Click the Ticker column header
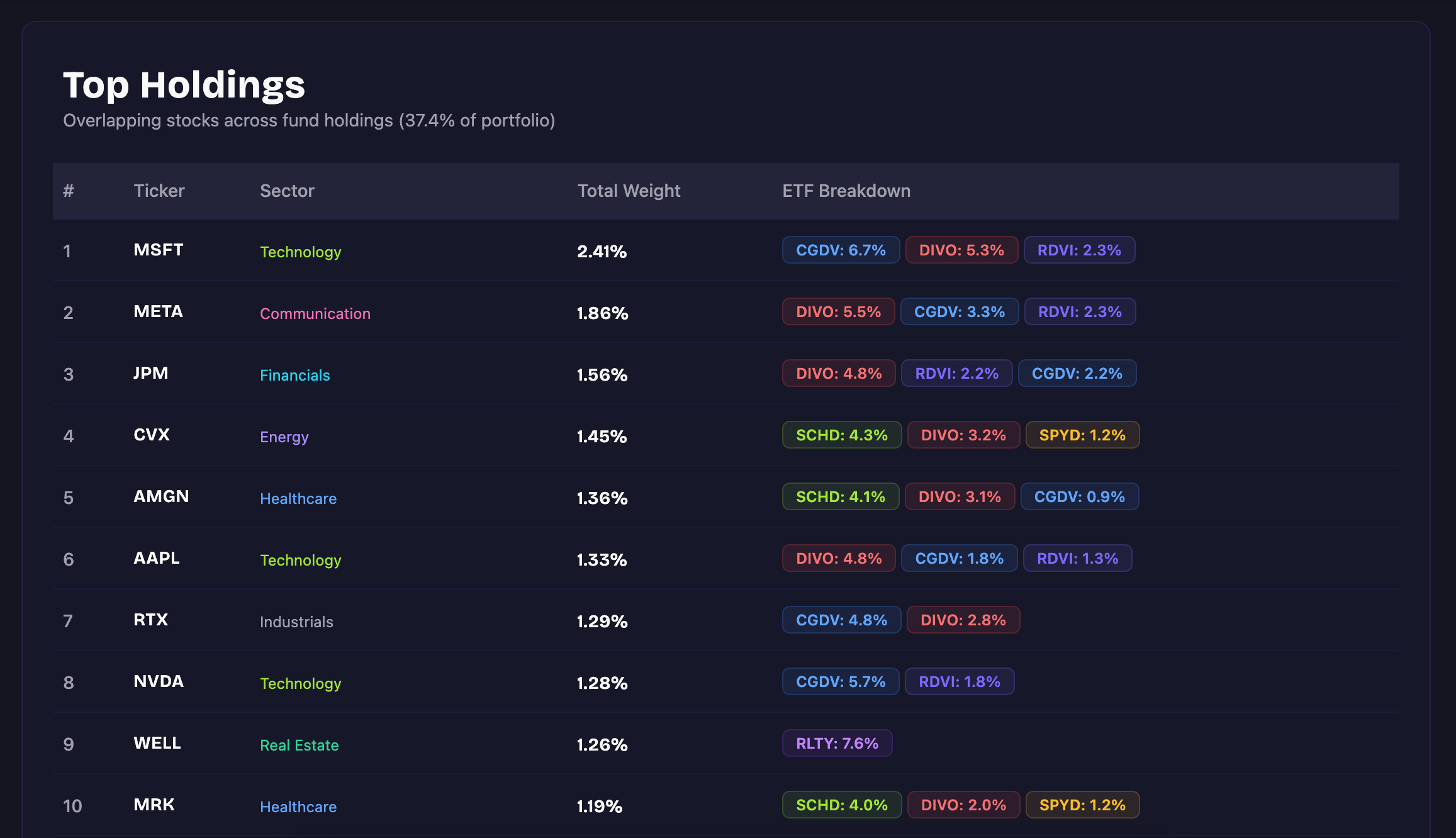The width and height of the screenshot is (1456, 838). [x=159, y=191]
